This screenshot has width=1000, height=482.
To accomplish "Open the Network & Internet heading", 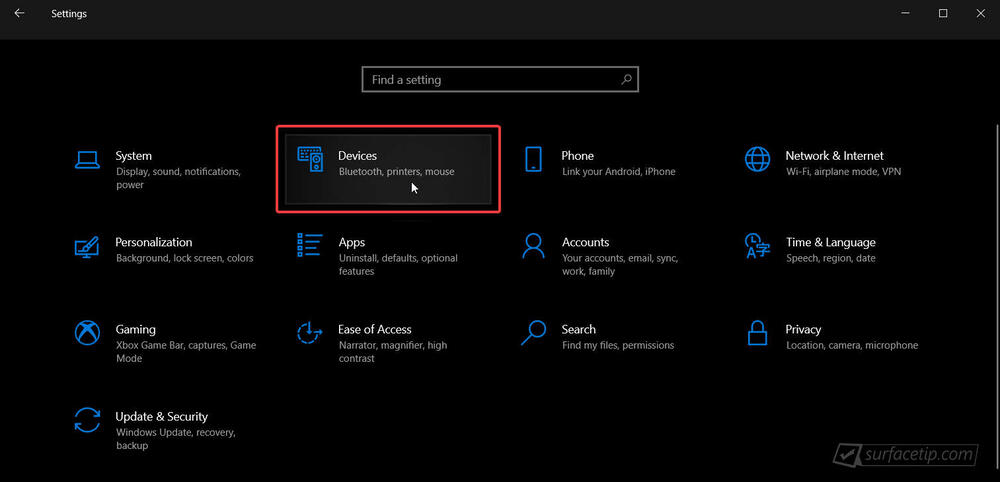I will pyautogui.click(x=834, y=156).
